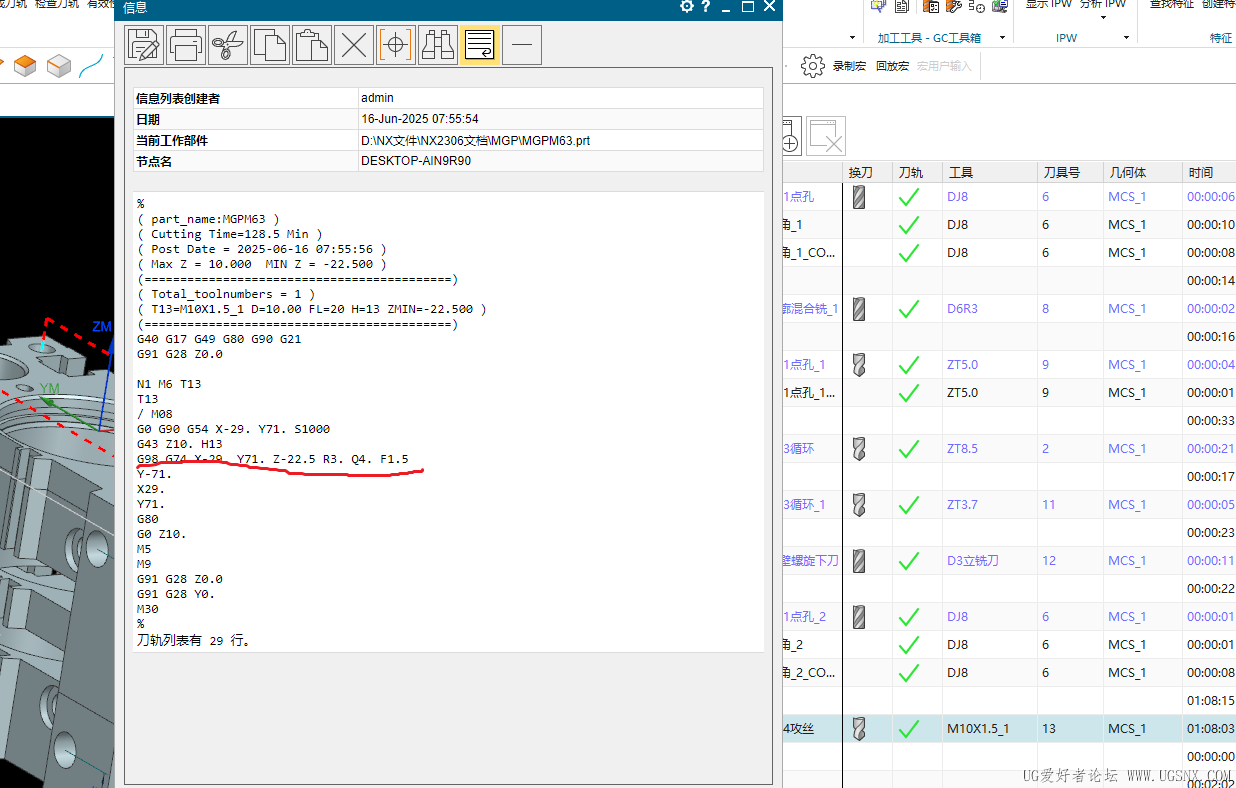Click green checkmark in ZT3.7 row
Screen dimensions: 1236x788
point(909,505)
